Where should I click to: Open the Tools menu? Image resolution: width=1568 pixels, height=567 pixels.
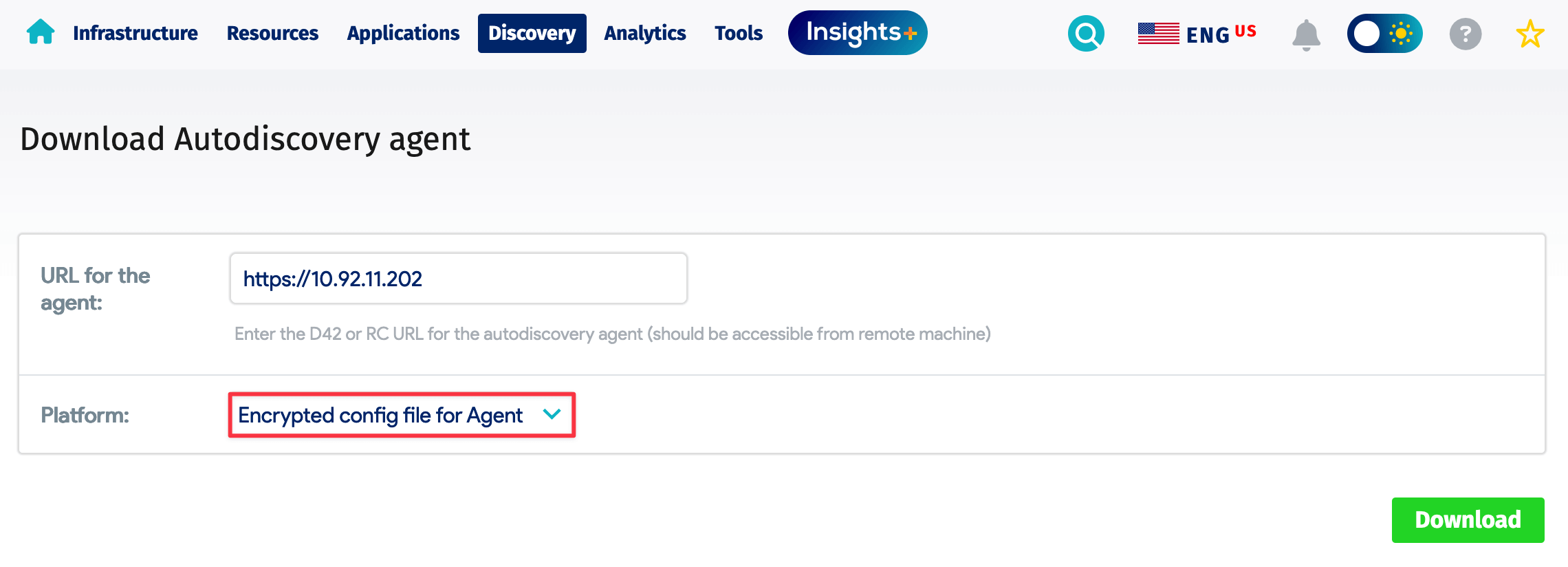738,33
